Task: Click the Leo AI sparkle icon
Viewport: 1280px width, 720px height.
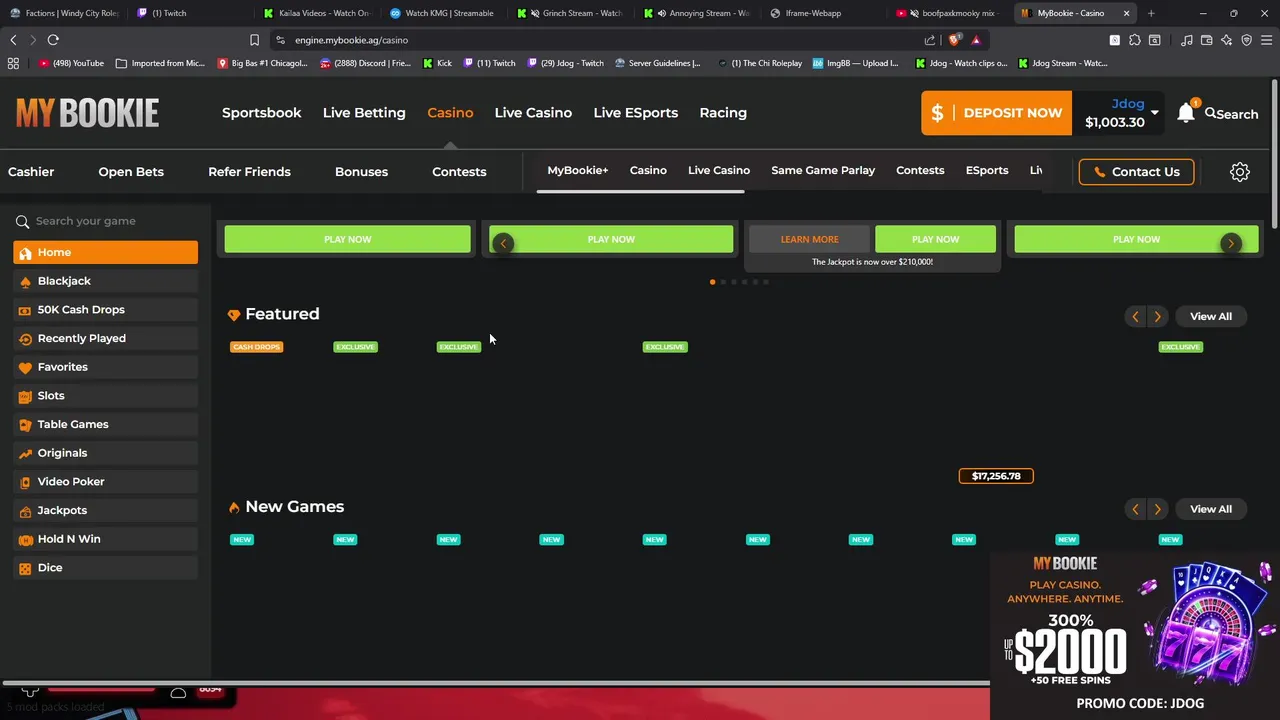Action: point(1226,40)
